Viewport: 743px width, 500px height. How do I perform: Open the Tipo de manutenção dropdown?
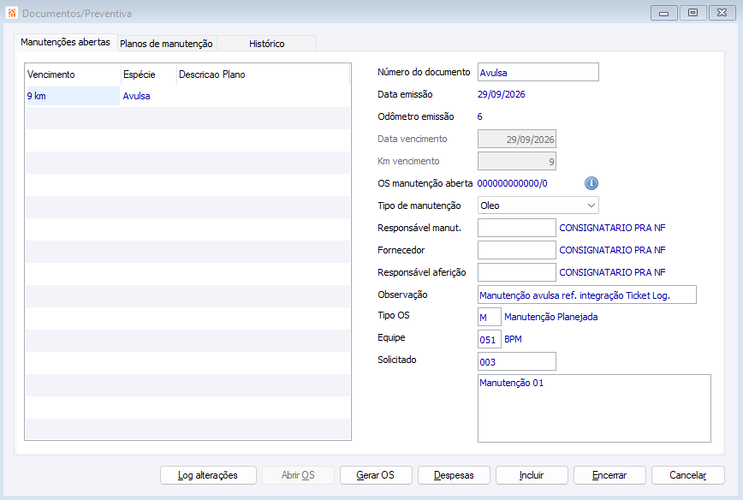coord(538,205)
